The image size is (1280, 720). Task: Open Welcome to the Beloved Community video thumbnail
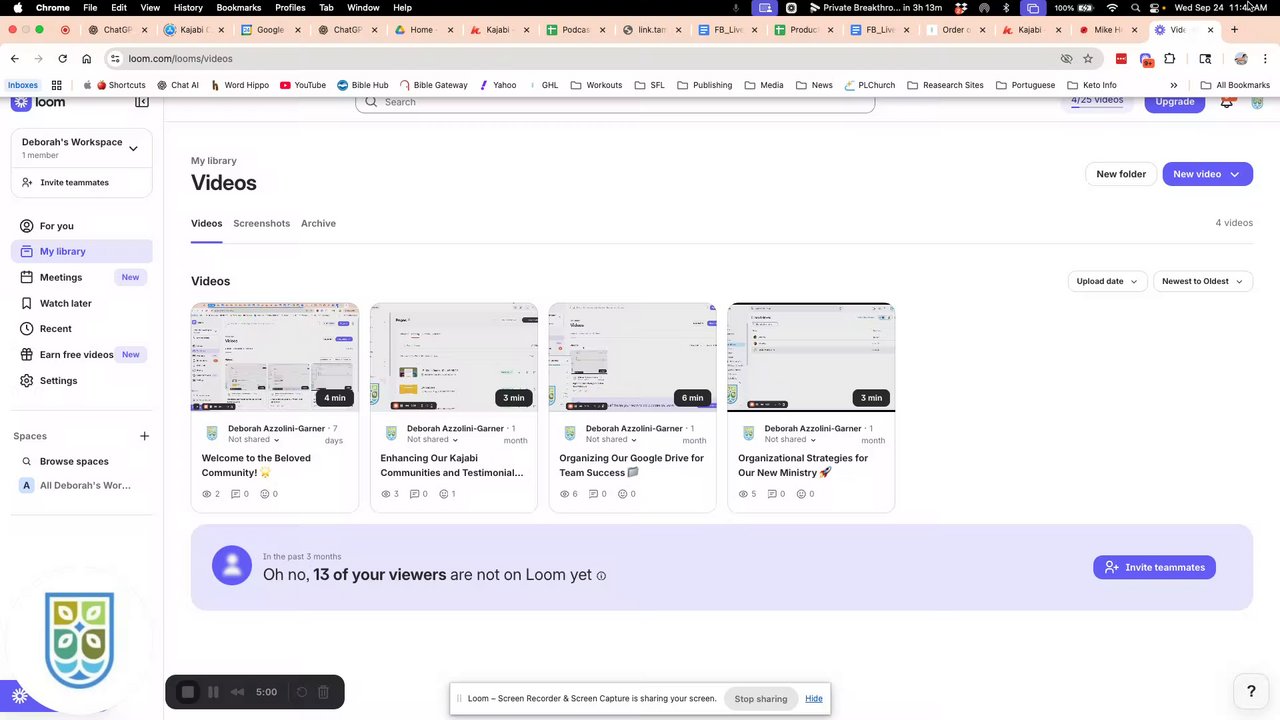pos(275,357)
